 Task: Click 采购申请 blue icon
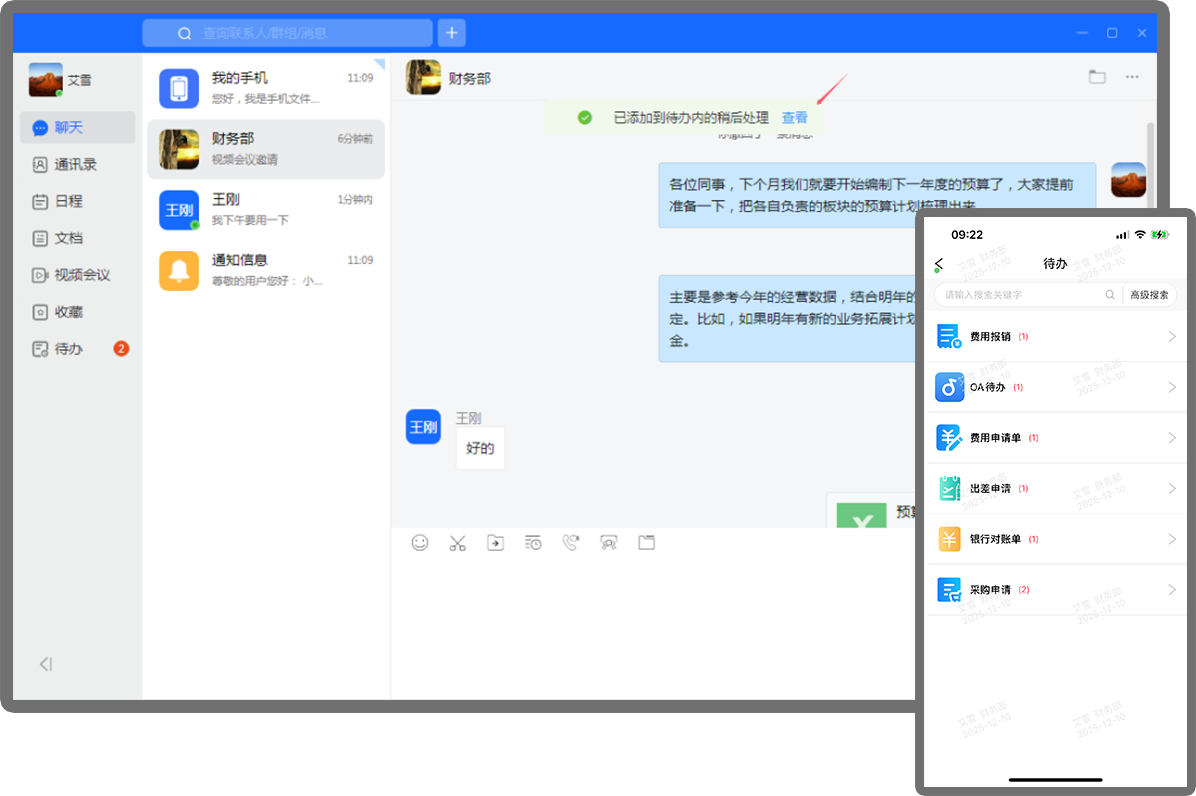[x=949, y=589]
